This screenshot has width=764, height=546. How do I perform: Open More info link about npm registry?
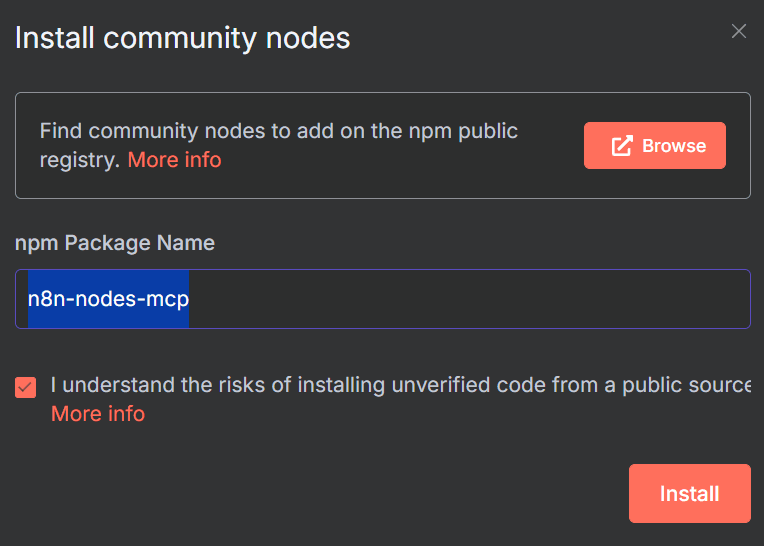click(x=174, y=160)
